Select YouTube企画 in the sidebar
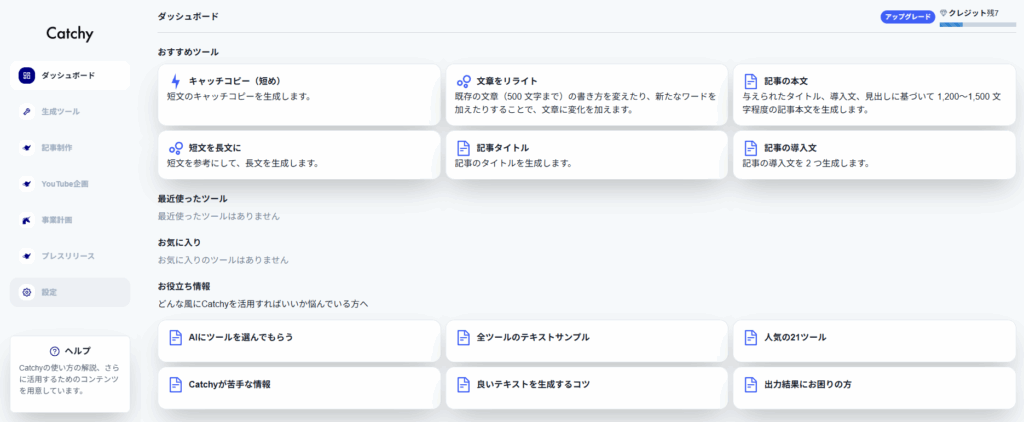 point(63,184)
